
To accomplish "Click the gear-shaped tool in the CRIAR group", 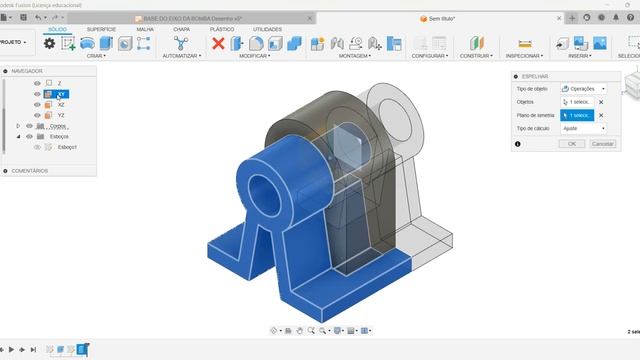I will point(49,43).
